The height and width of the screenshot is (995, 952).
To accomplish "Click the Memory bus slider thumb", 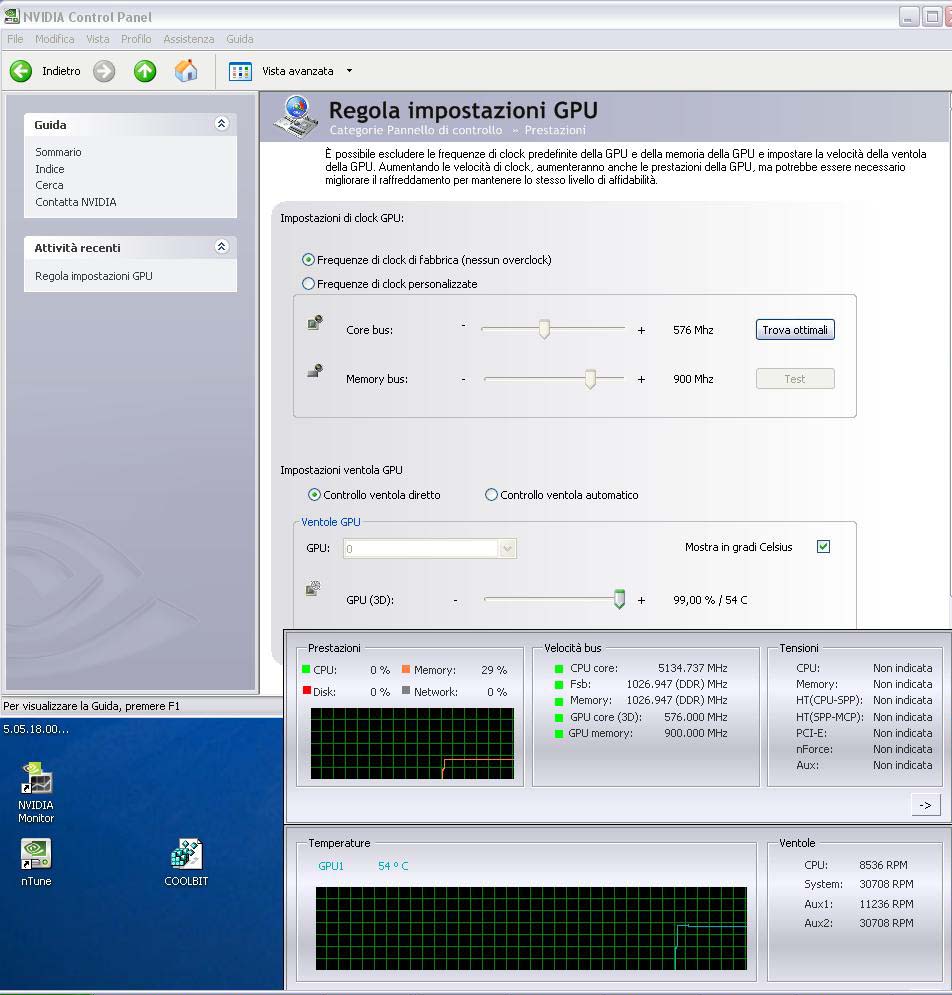I will tap(590, 378).
